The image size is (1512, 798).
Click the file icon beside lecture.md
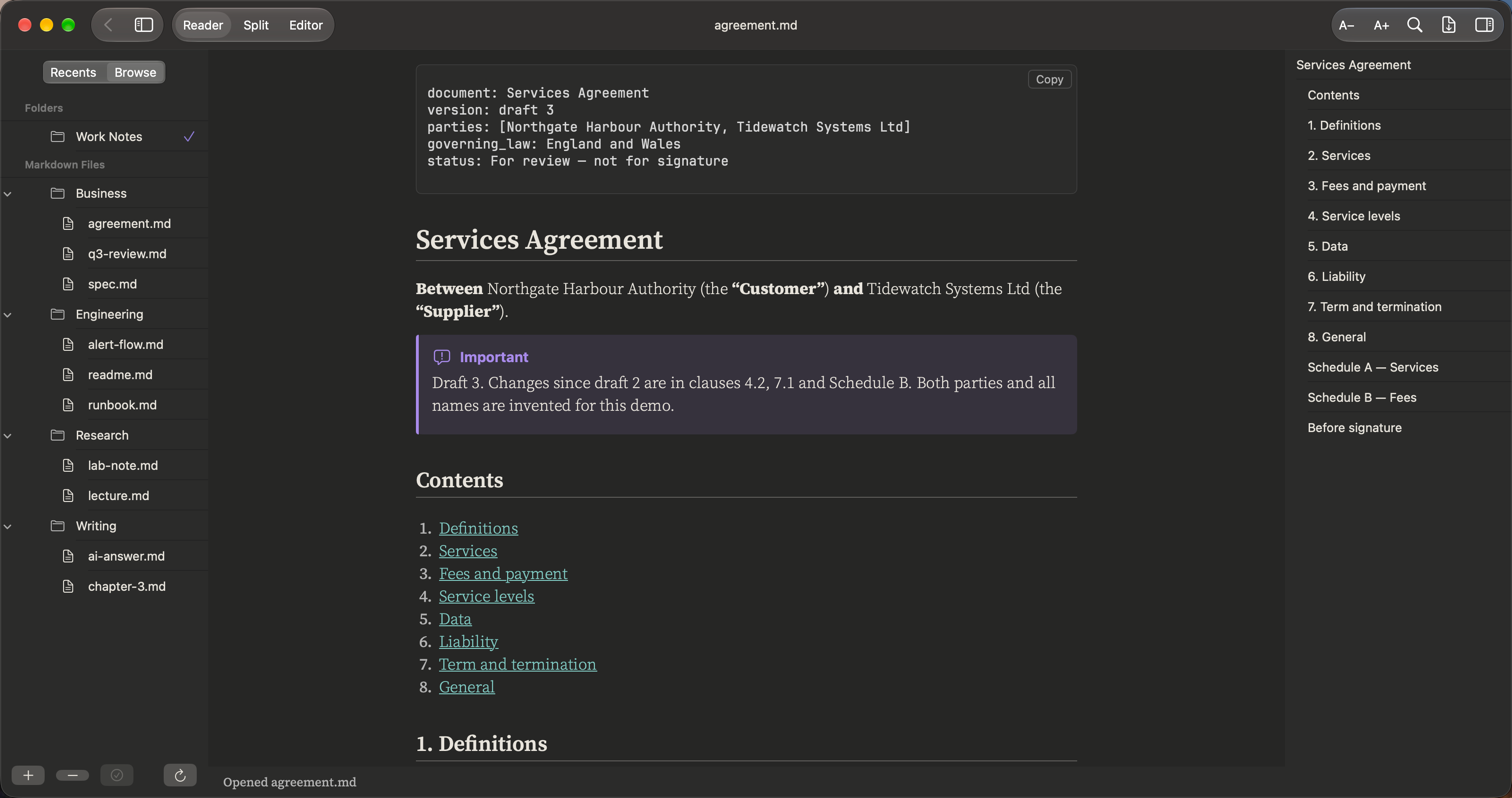[x=68, y=496]
